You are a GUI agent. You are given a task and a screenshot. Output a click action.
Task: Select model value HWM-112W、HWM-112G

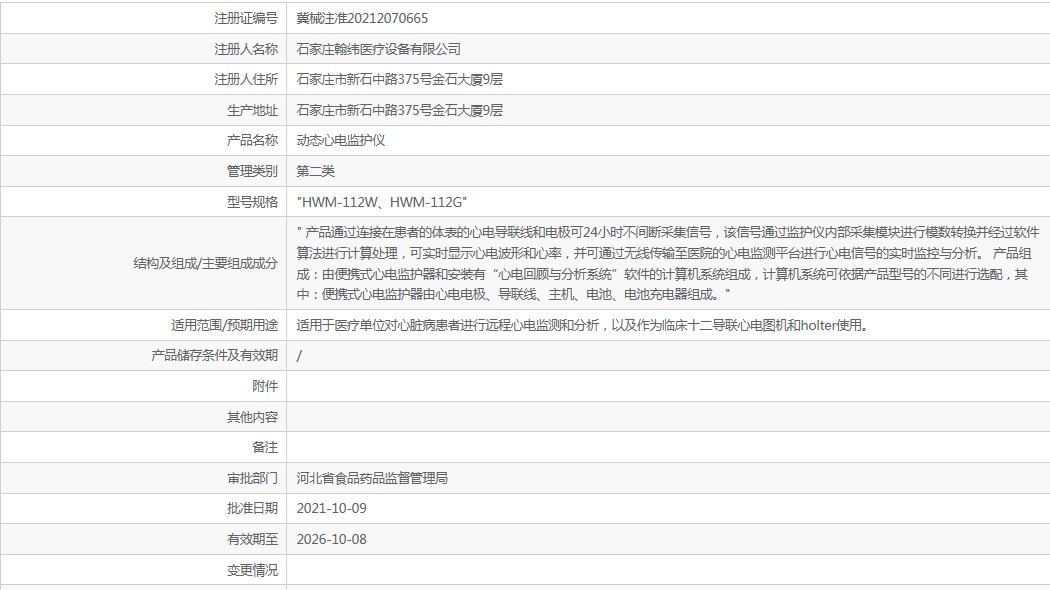pos(382,202)
